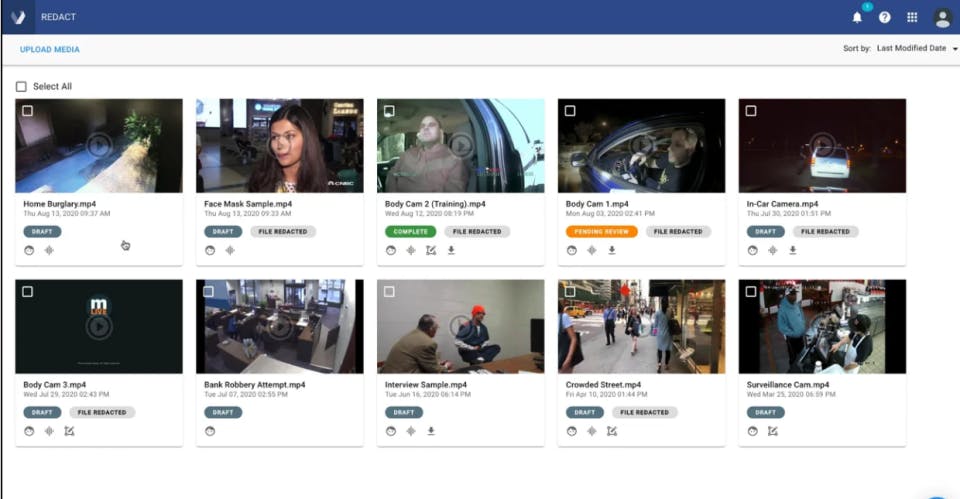
Task: Click edit icon under Surveillance Cam.mp4
Action: click(x=773, y=431)
